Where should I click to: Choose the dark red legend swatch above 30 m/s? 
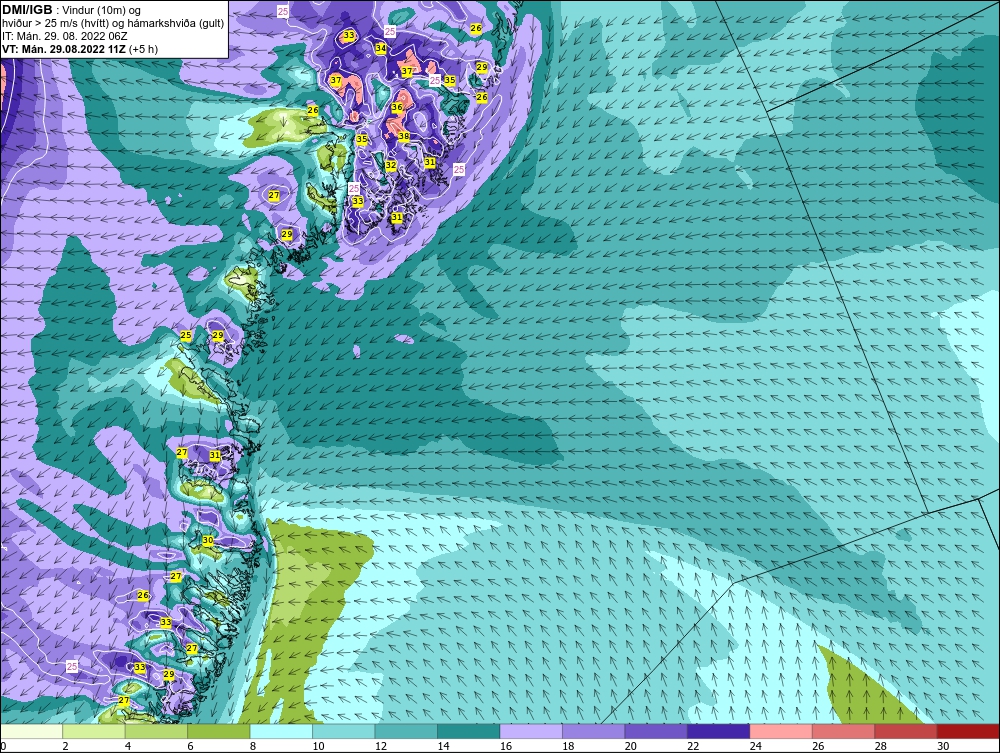969,731
